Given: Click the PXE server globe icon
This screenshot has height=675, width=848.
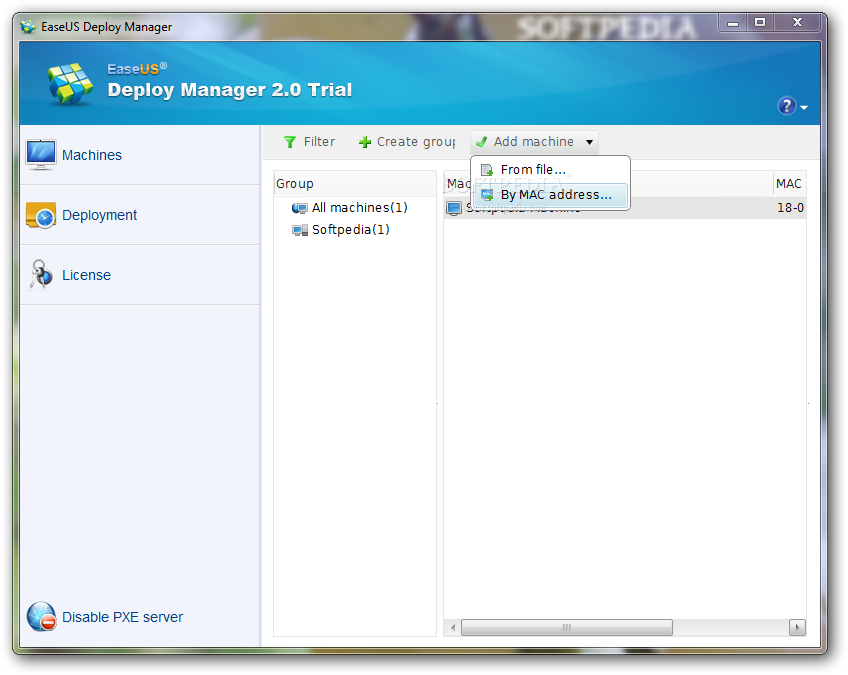Looking at the screenshot, I should coord(41,617).
